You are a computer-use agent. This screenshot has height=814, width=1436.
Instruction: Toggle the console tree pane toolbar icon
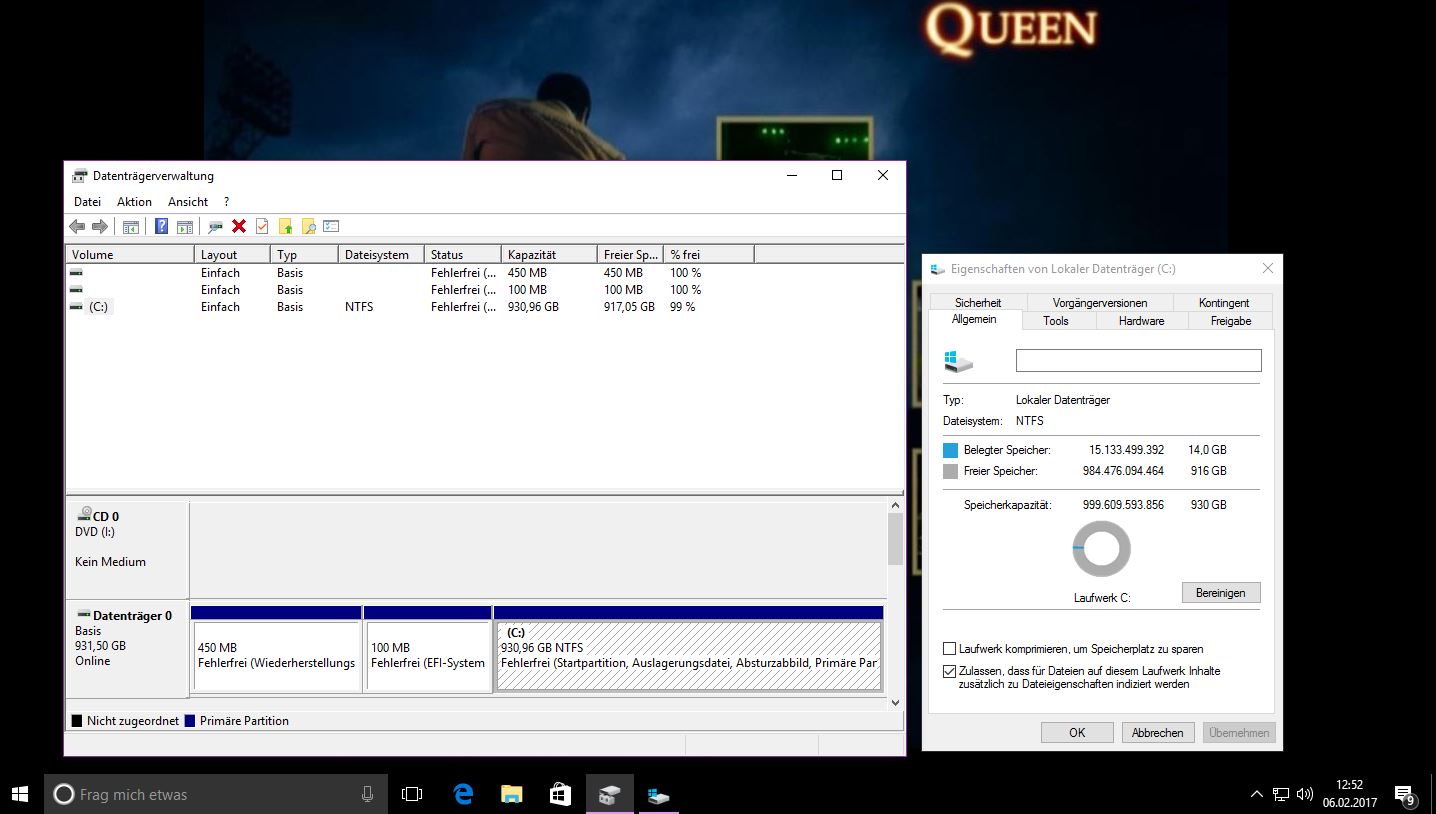(x=130, y=227)
